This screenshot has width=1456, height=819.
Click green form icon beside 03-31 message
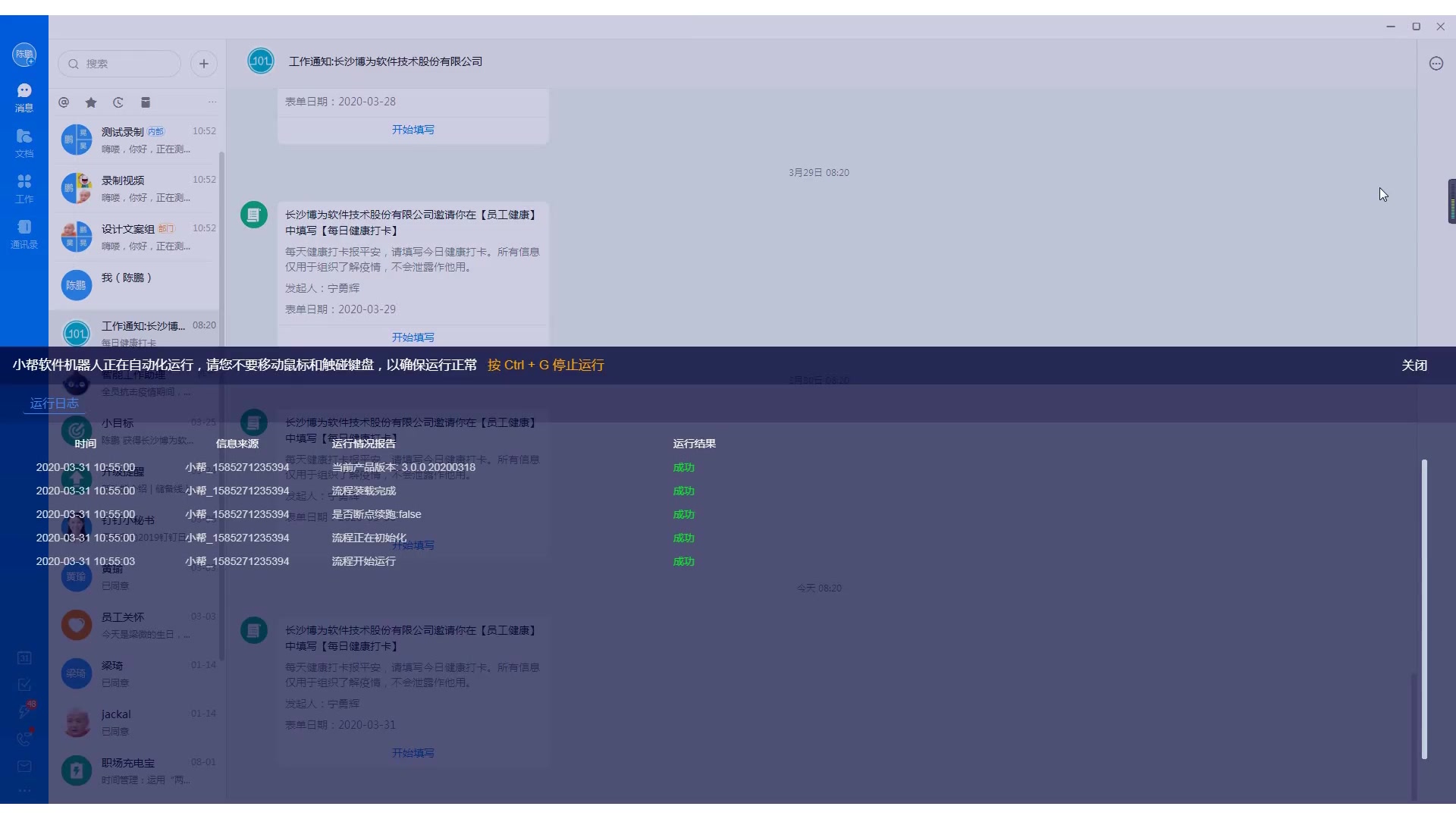[x=254, y=630]
